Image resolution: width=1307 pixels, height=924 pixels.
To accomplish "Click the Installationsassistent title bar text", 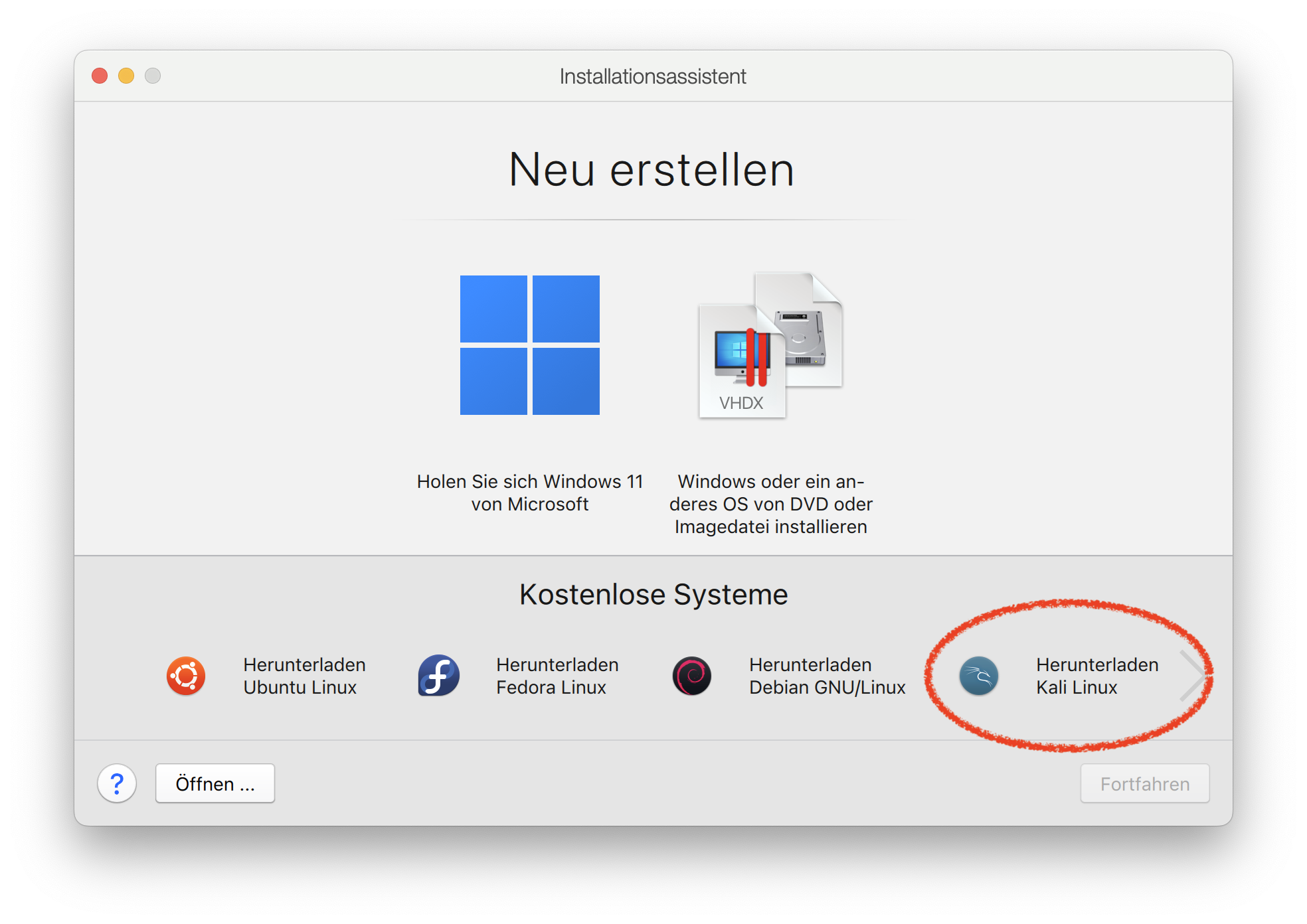I will 652,76.
